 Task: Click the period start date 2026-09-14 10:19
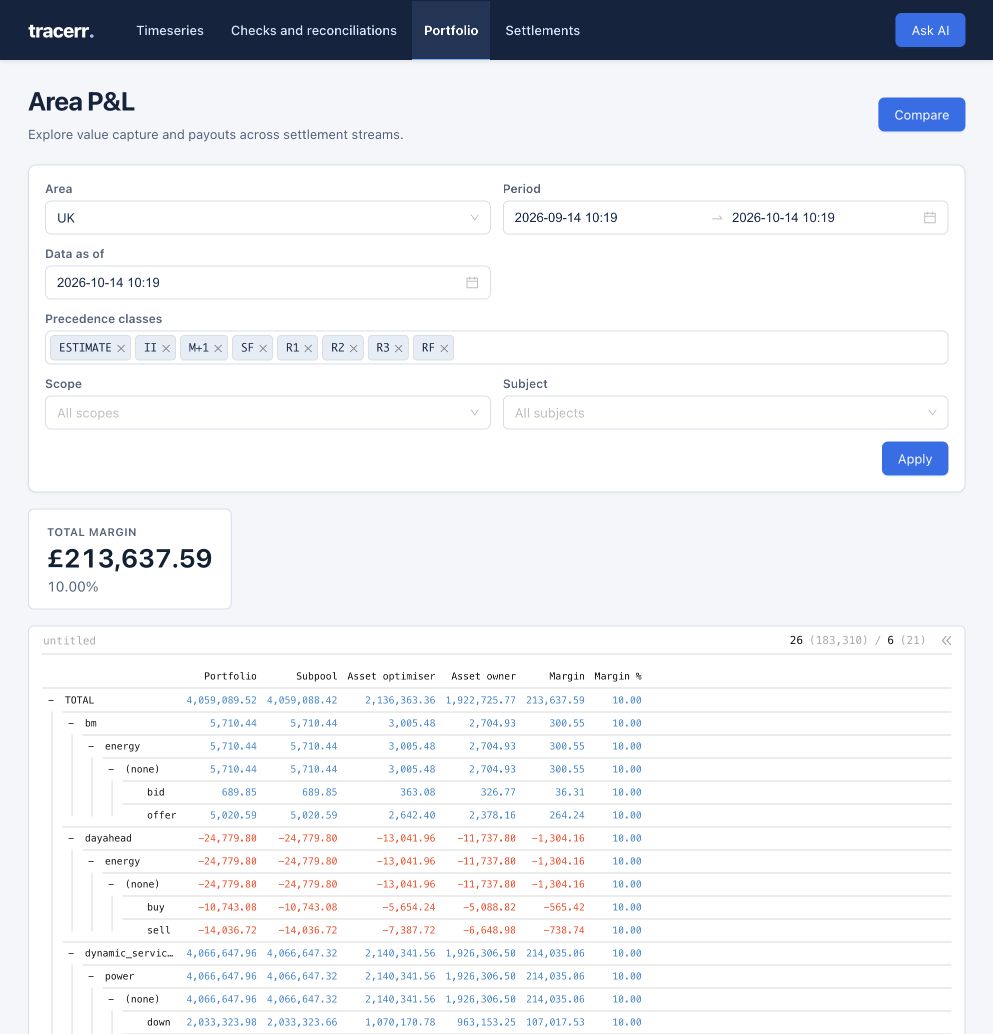(x=566, y=218)
